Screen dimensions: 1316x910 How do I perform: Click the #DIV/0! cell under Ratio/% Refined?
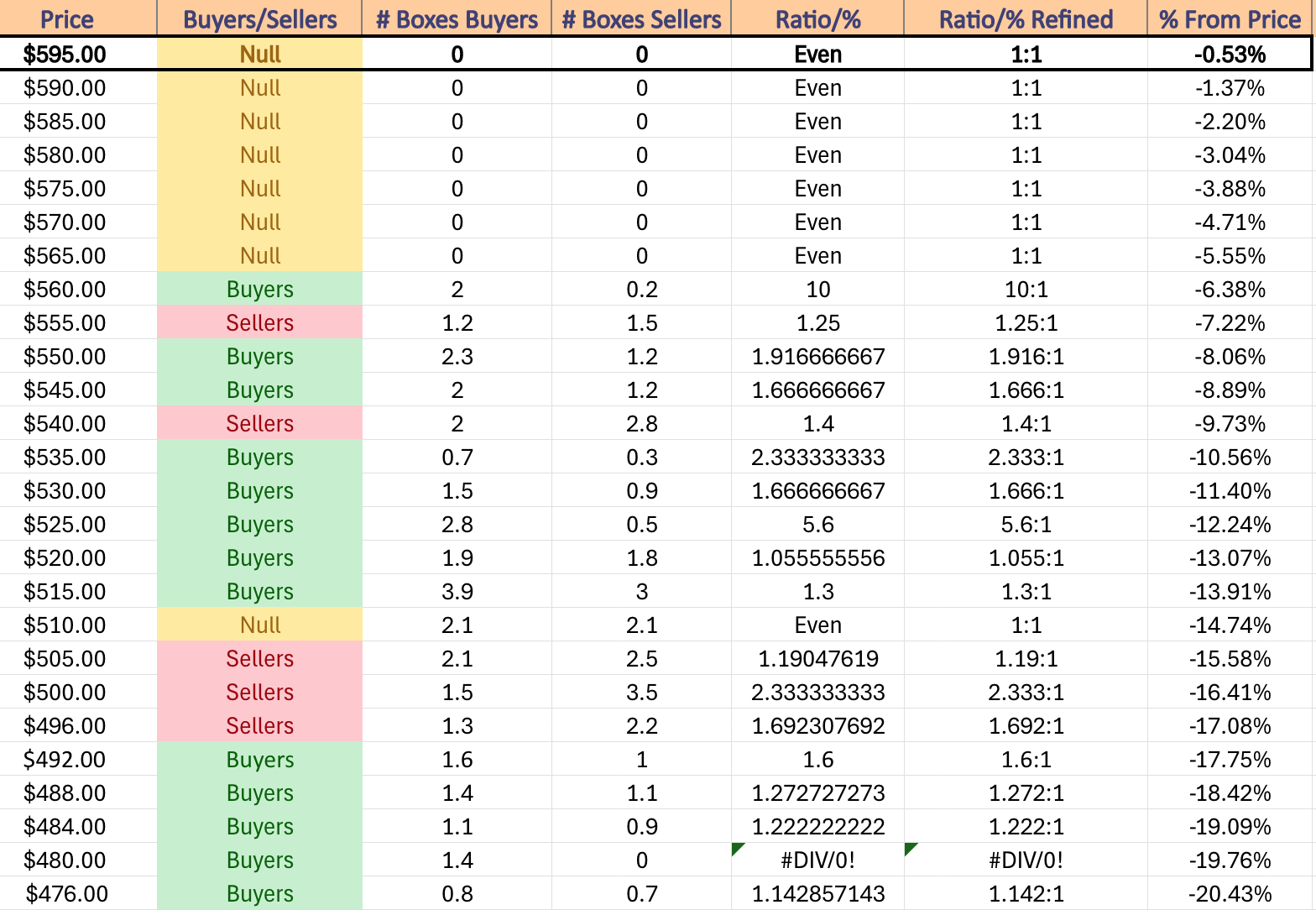(x=1026, y=860)
